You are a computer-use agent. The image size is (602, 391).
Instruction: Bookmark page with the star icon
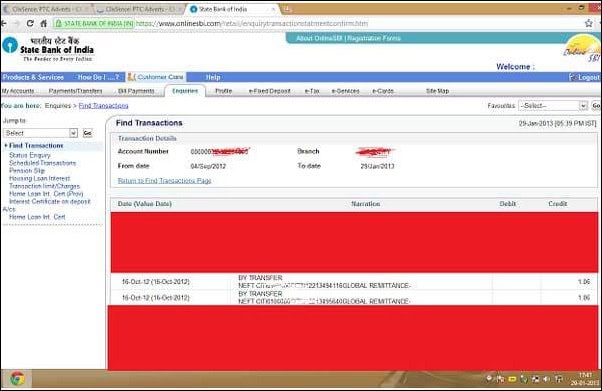tap(589, 23)
